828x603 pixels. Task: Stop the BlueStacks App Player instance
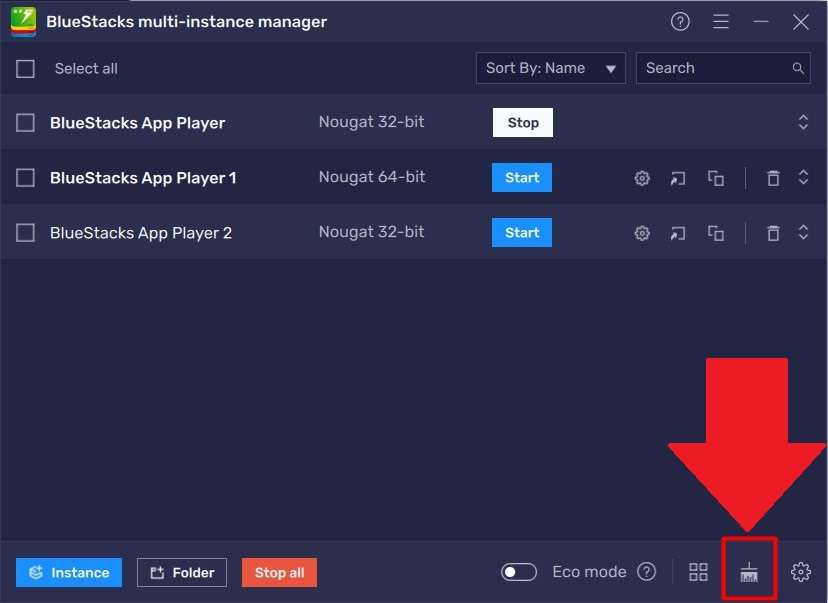tap(523, 123)
